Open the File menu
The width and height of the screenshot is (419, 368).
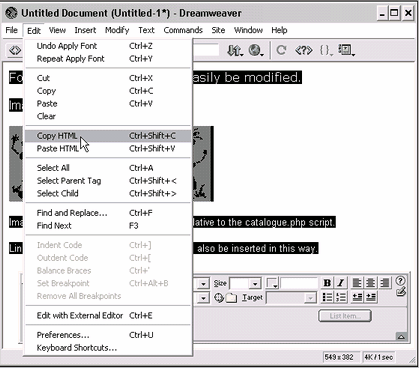(x=12, y=30)
